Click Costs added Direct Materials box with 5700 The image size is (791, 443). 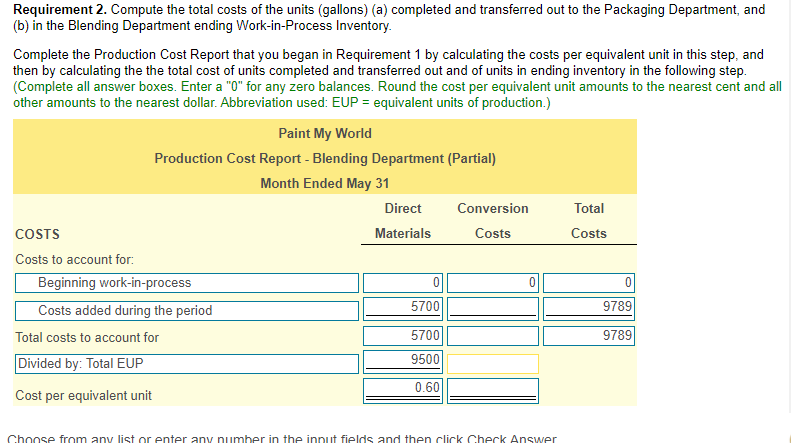point(403,309)
